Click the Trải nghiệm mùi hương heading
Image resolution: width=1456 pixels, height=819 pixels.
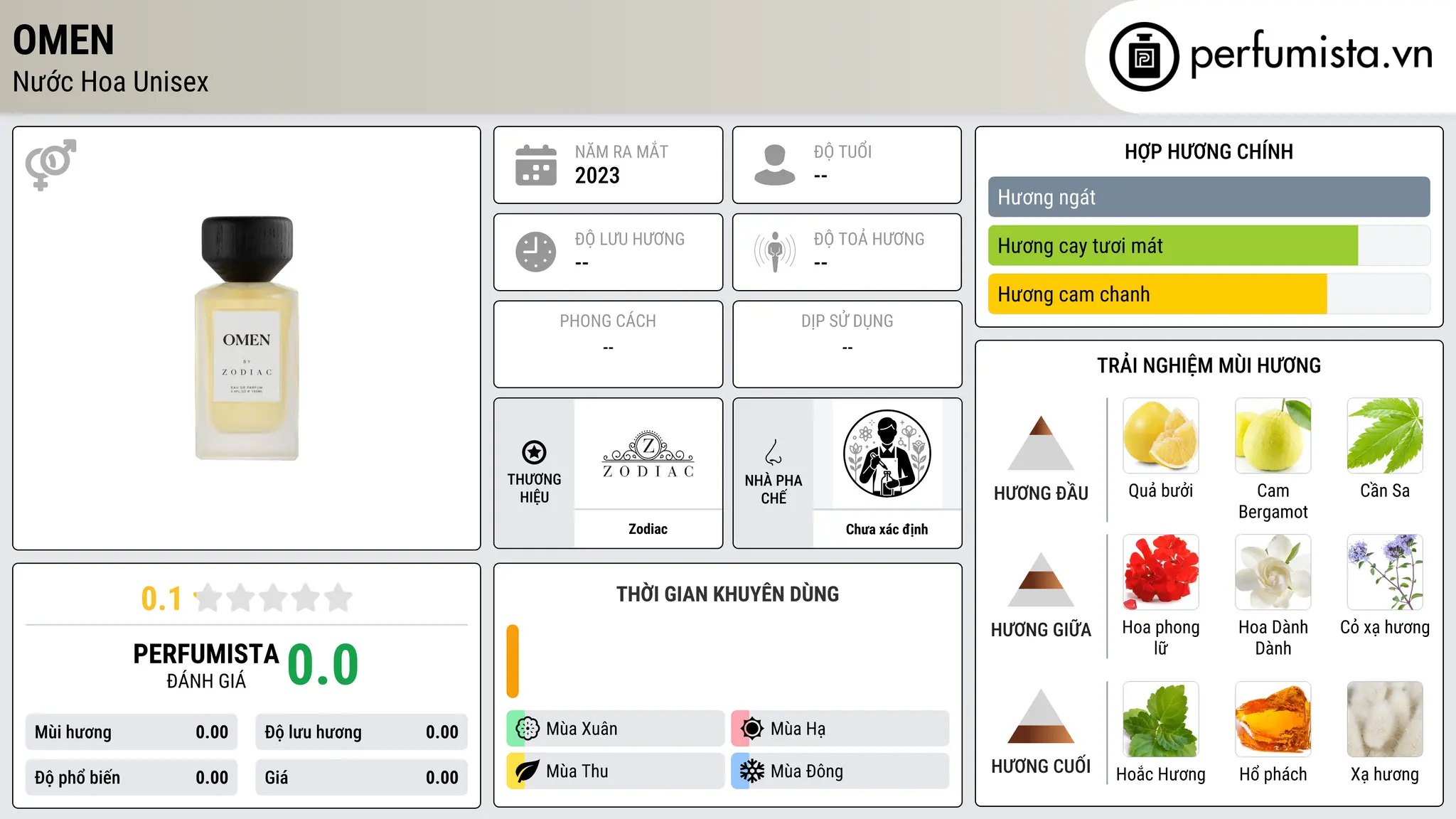1209,365
